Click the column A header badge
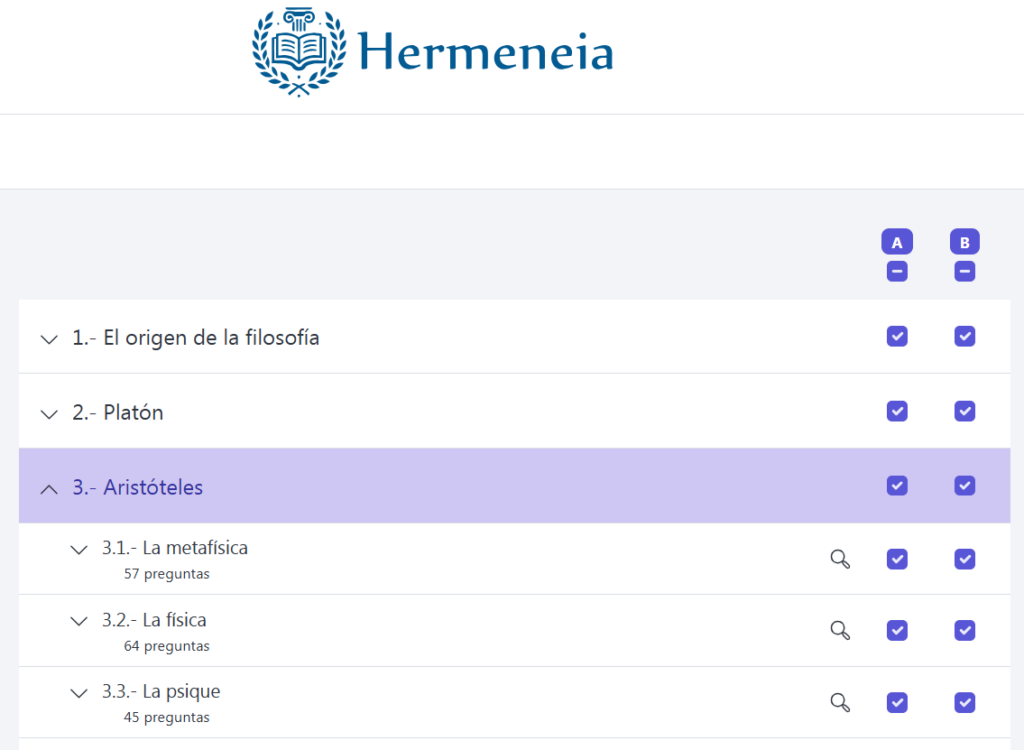 coord(897,242)
